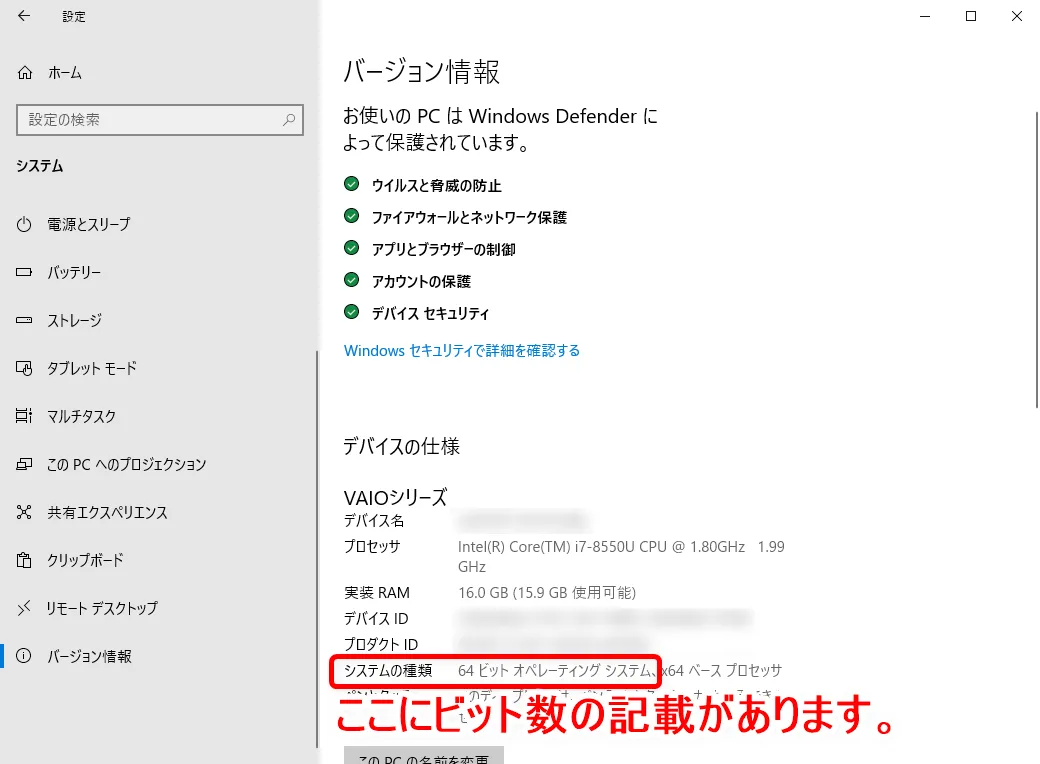Click the search magnifier icon
The width and height of the screenshot is (1040, 764).
click(289, 120)
